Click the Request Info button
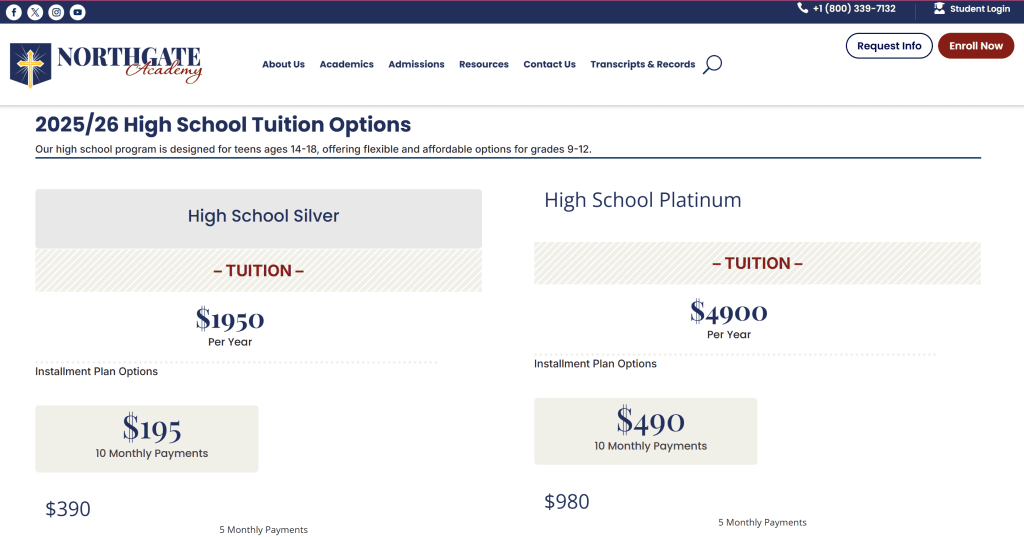The width and height of the screenshot is (1024, 537). click(889, 46)
